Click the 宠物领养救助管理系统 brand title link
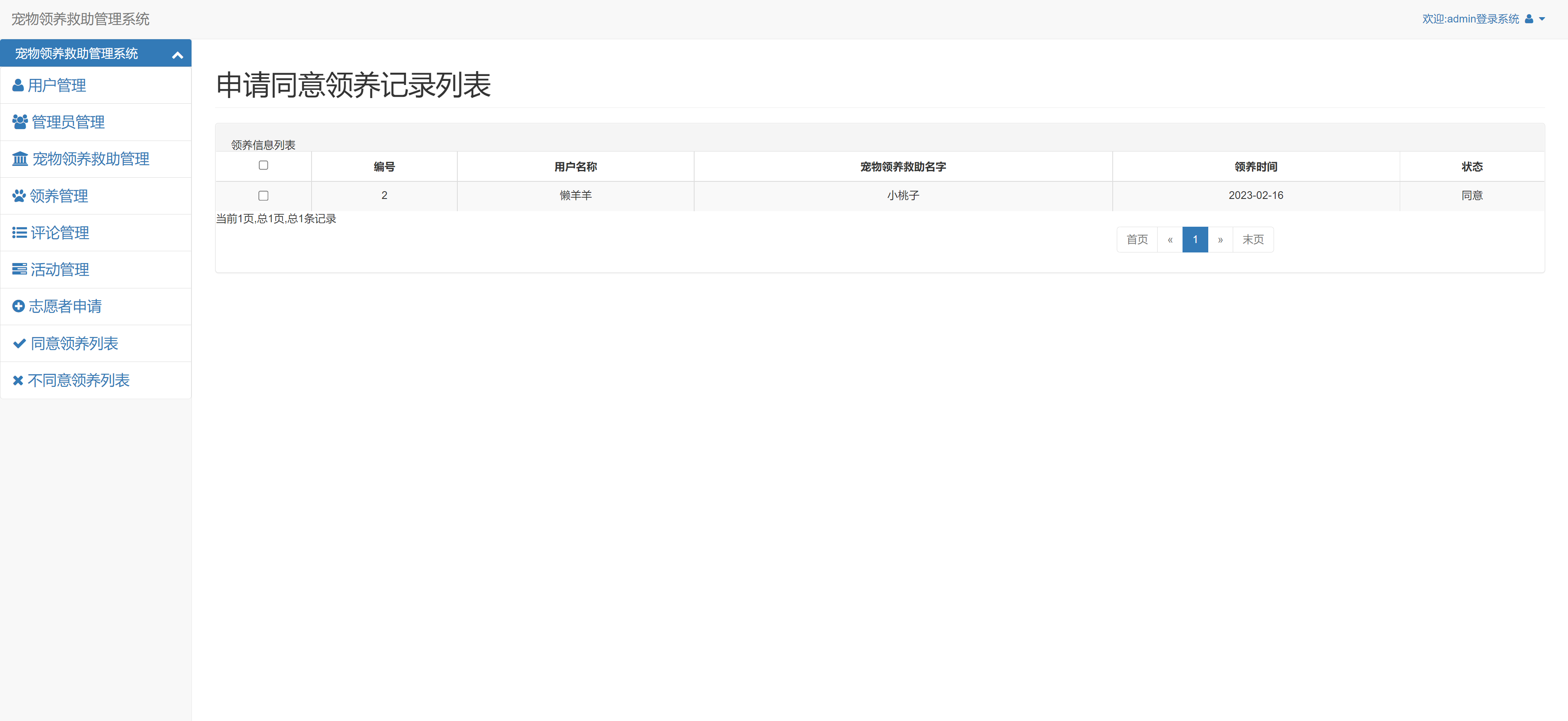Viewport: 1568px width, 721px height. click(80, 19)
